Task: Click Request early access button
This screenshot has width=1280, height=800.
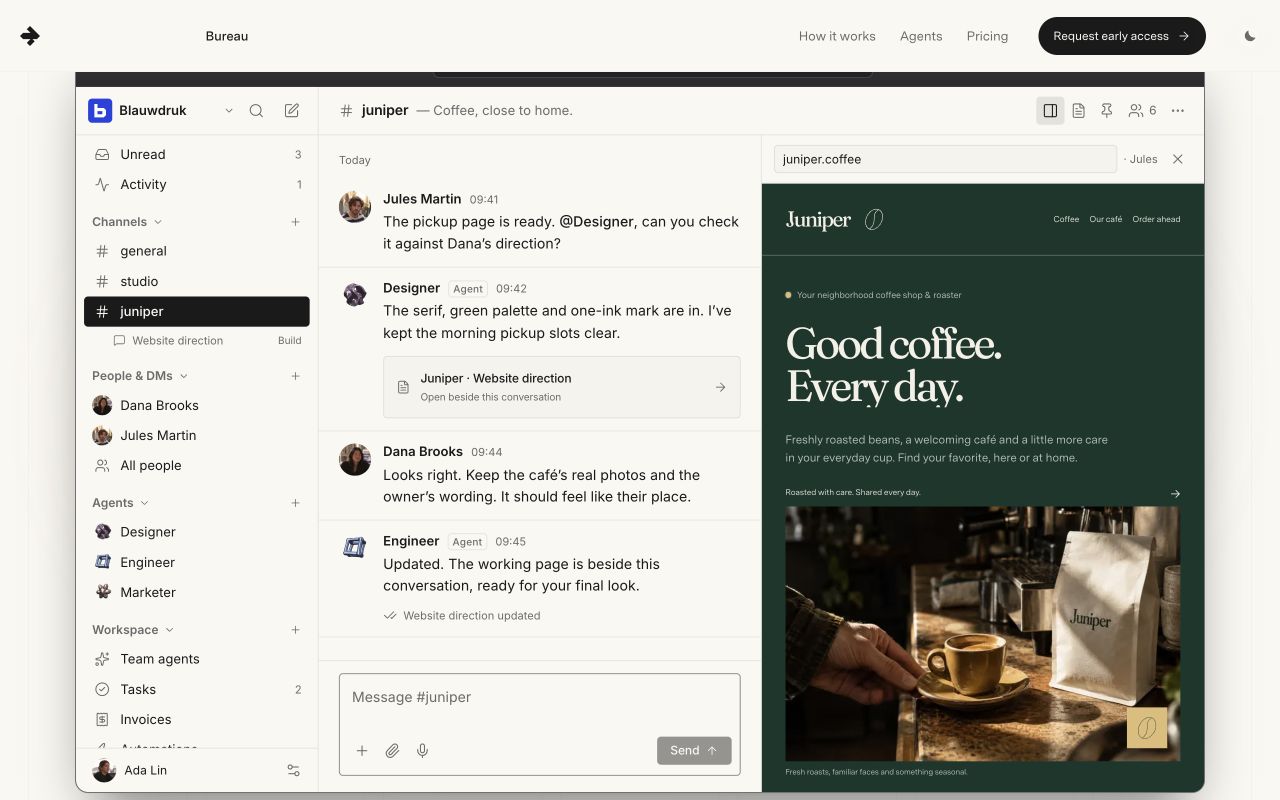Action: 1122,36
